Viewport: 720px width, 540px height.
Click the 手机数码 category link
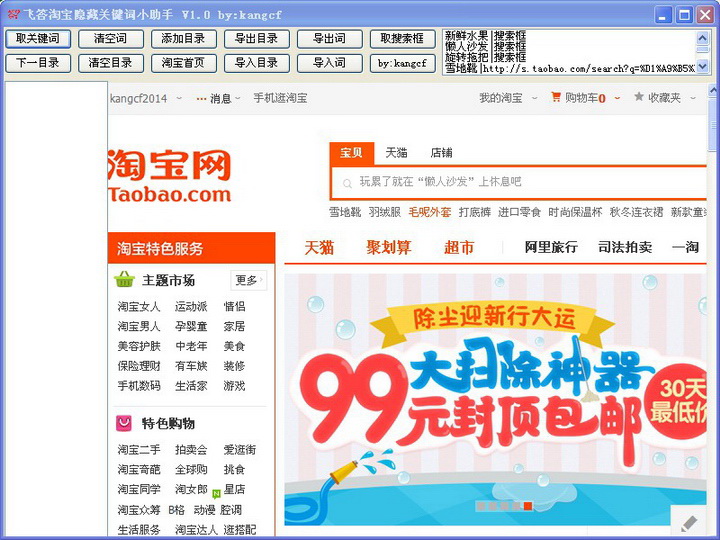tap(139, 386)
